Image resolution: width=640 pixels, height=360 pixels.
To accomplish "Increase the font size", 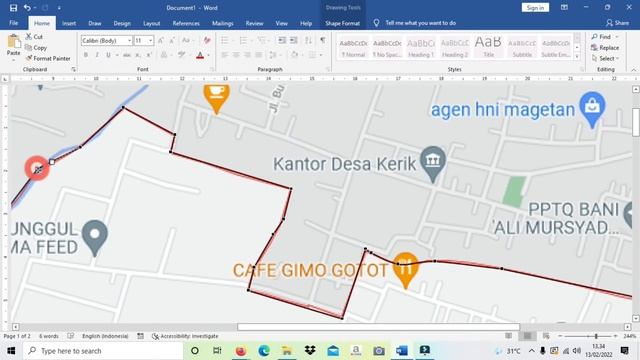I will (x=161, y=40).
